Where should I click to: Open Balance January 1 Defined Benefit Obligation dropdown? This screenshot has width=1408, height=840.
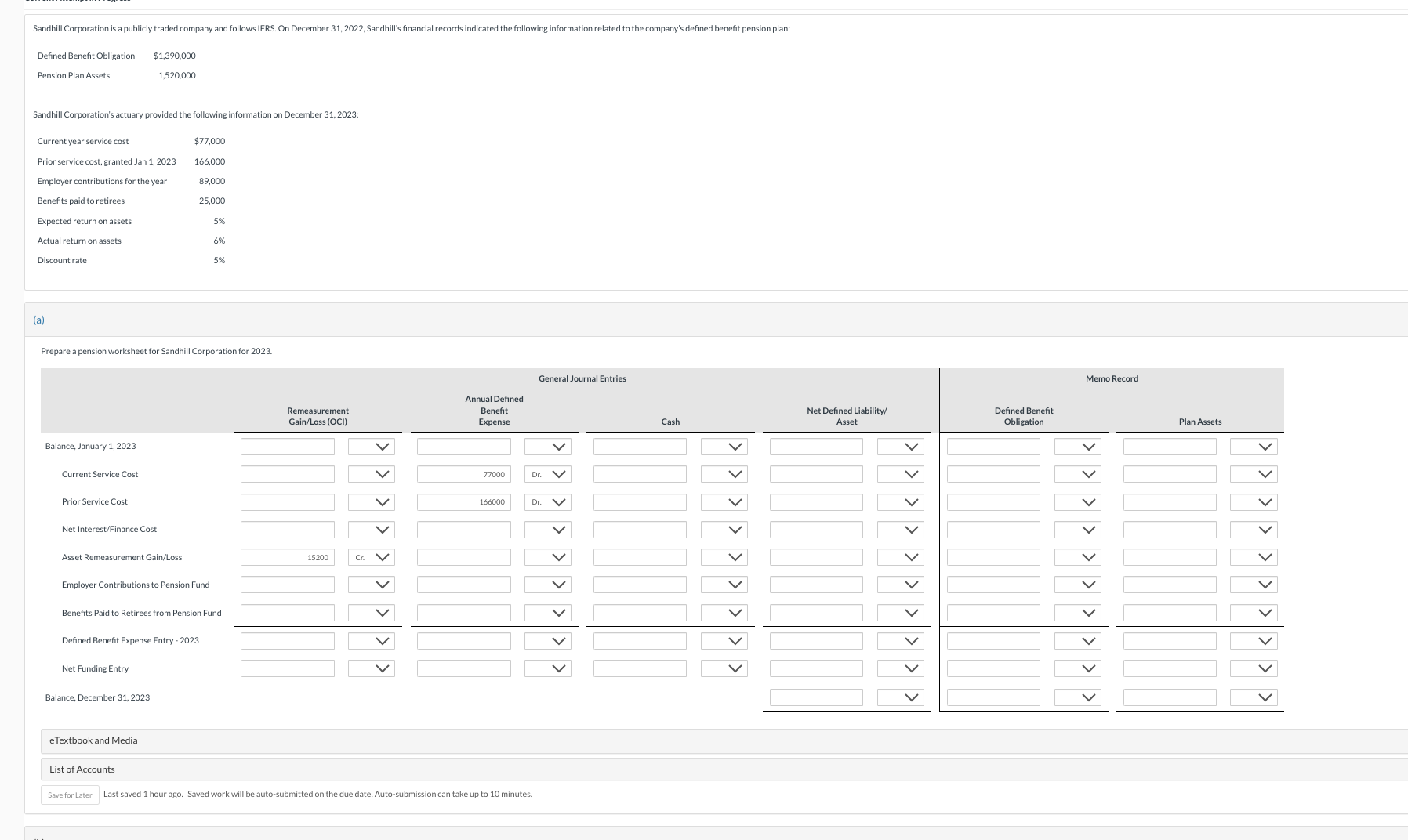click(x=1078, y=447)
